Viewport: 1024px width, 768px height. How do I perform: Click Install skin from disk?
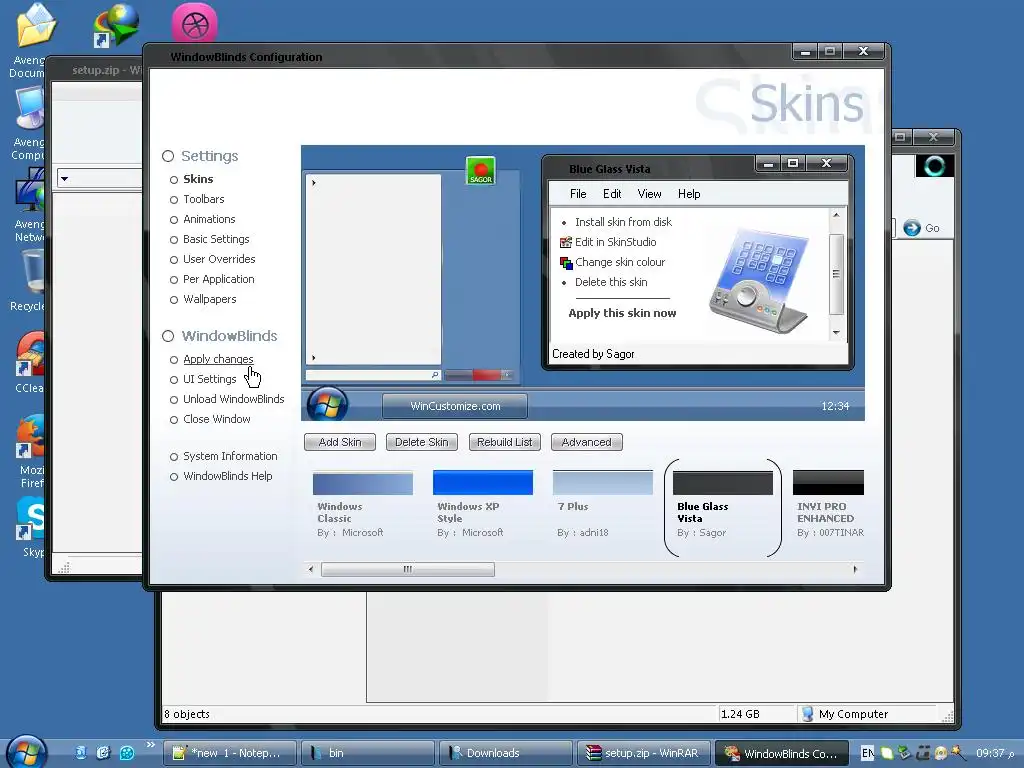click(623, 222)
